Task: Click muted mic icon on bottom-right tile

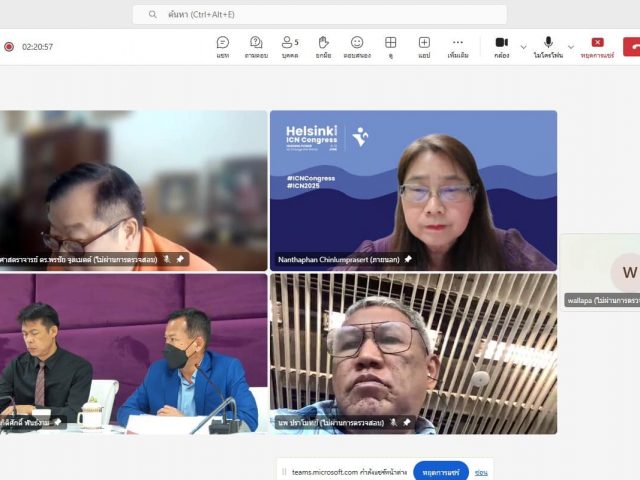Action: tap(393, 422)
